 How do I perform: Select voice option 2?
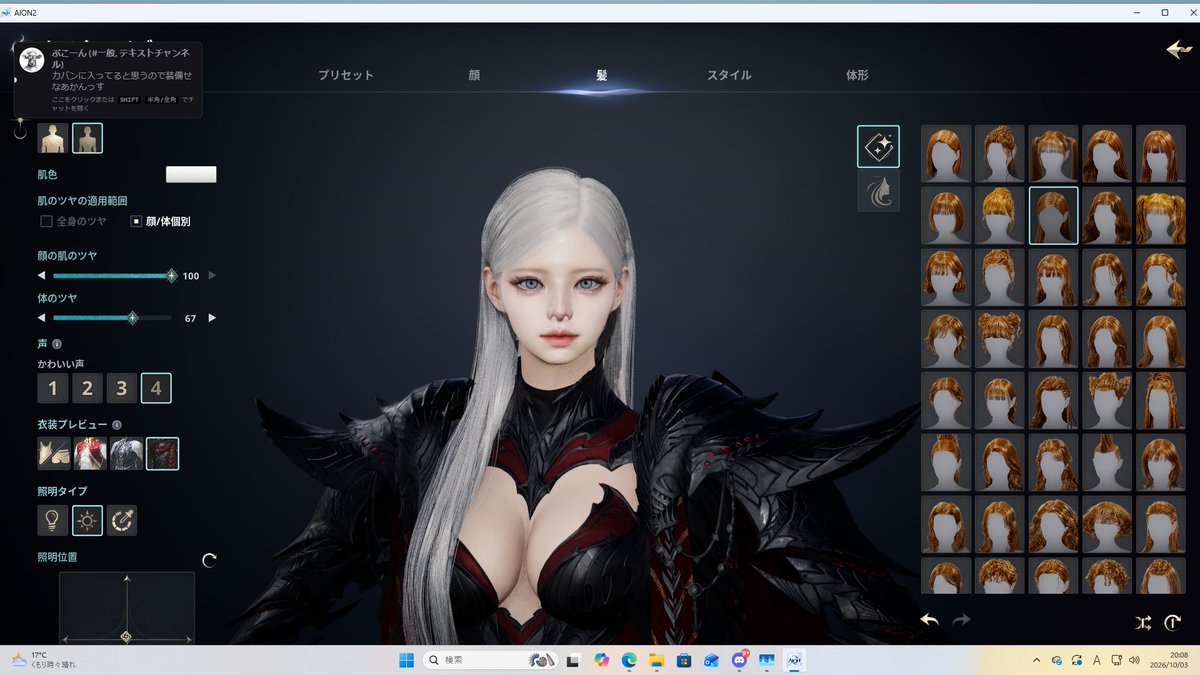[x=87, y=388]
